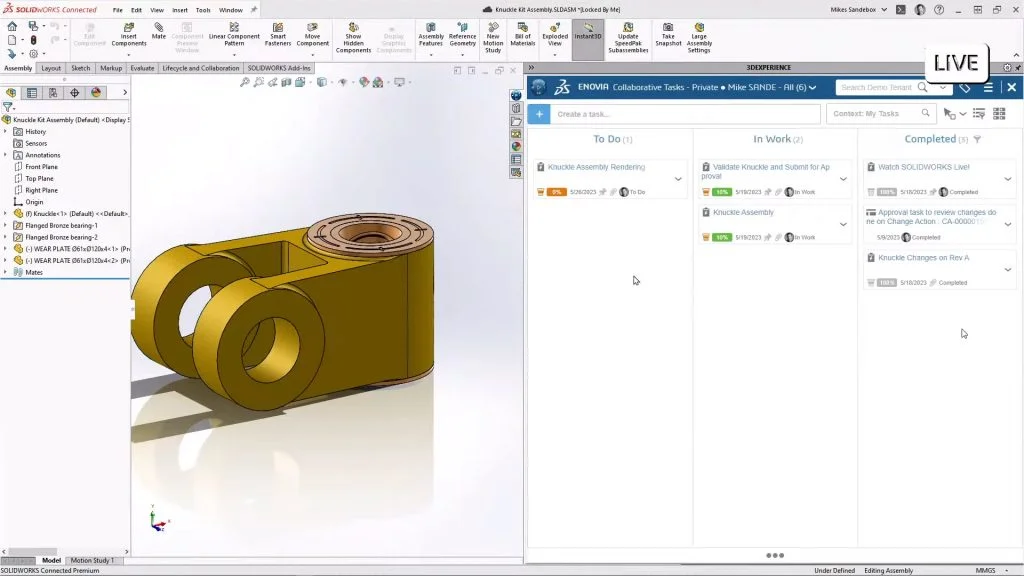Click the Move Component tool
Screen dimensions: 1024x576
pyautogui.click(x=313, y=34)
